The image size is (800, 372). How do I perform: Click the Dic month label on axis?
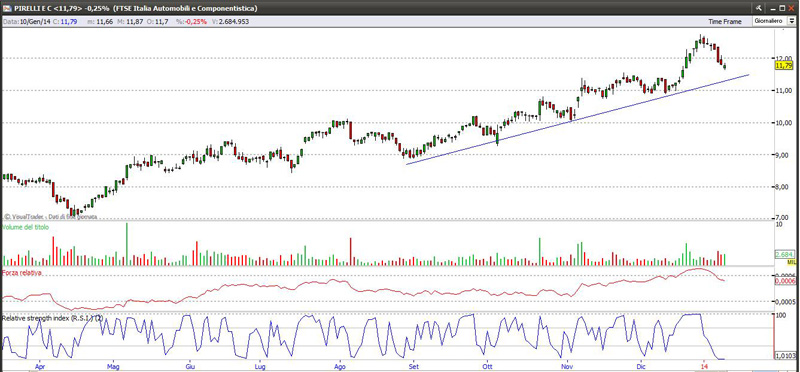640,366
